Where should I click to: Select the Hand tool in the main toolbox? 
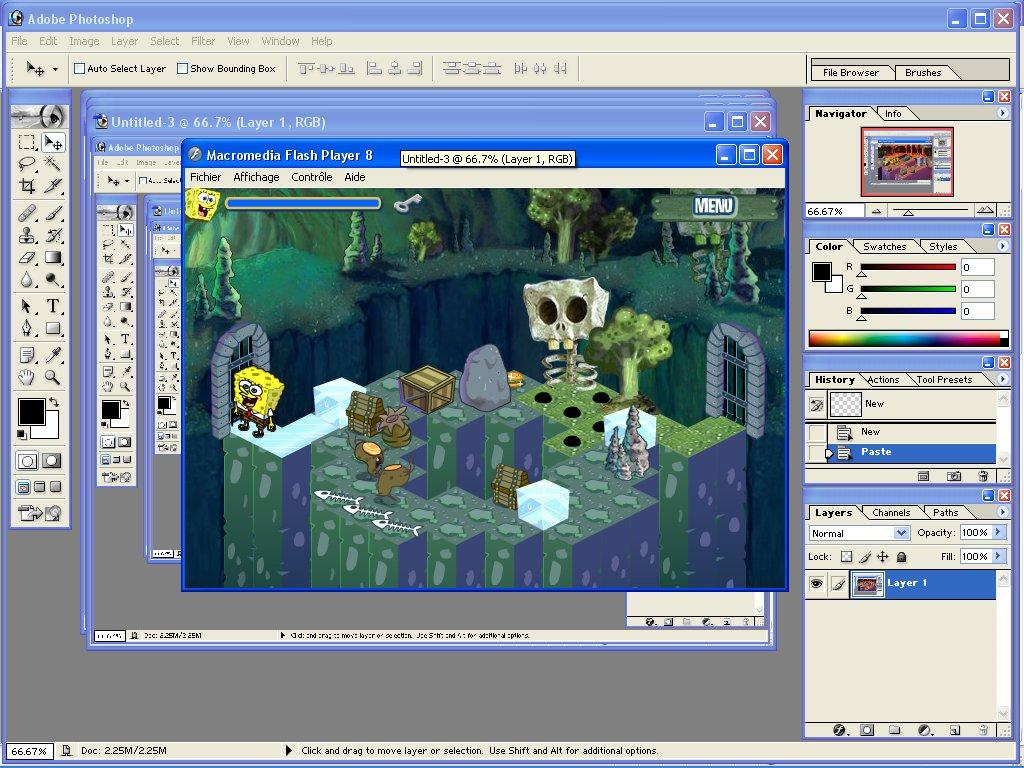tap(27, 377)
